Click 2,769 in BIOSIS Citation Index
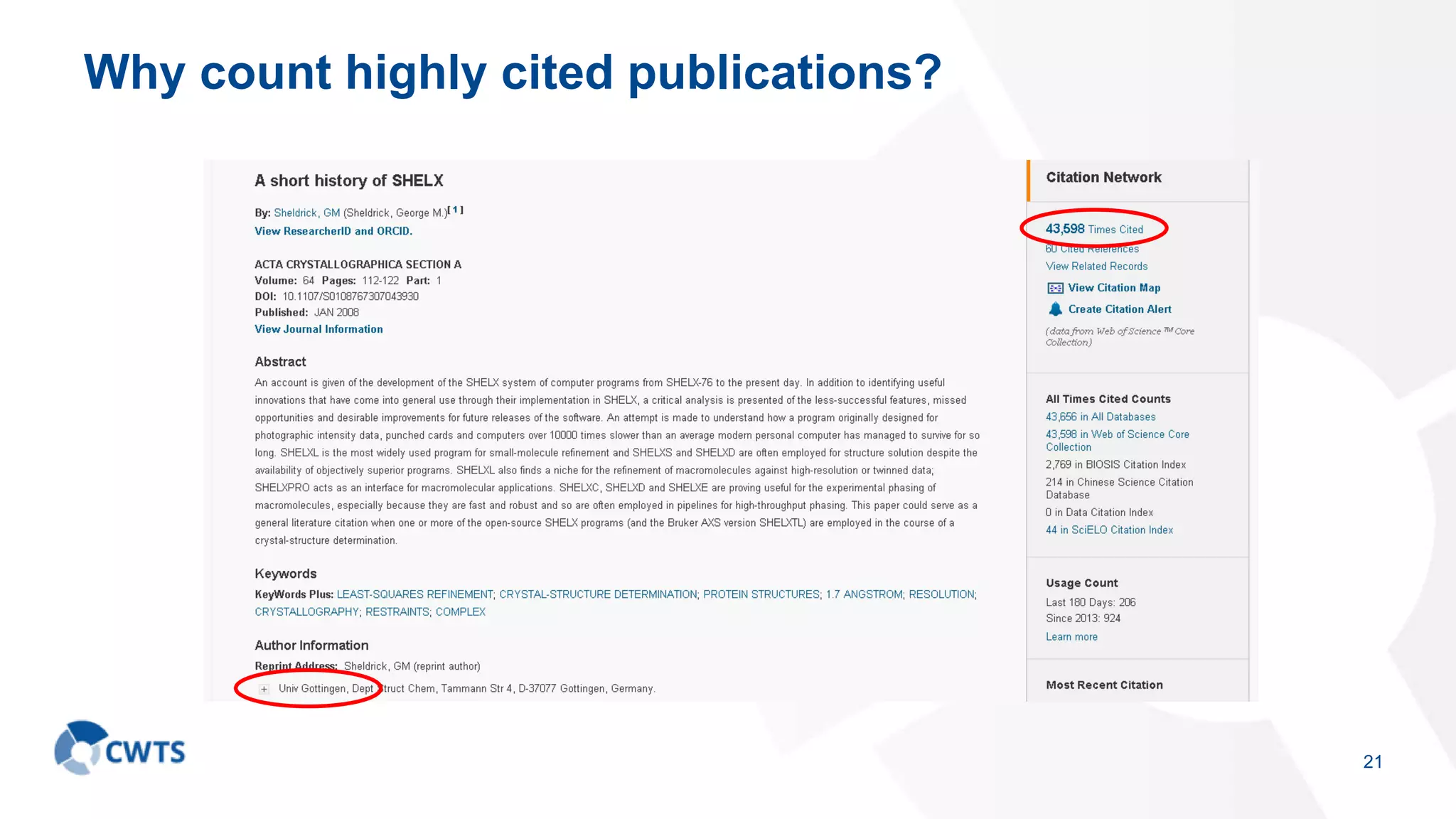 pos(1115,464)
